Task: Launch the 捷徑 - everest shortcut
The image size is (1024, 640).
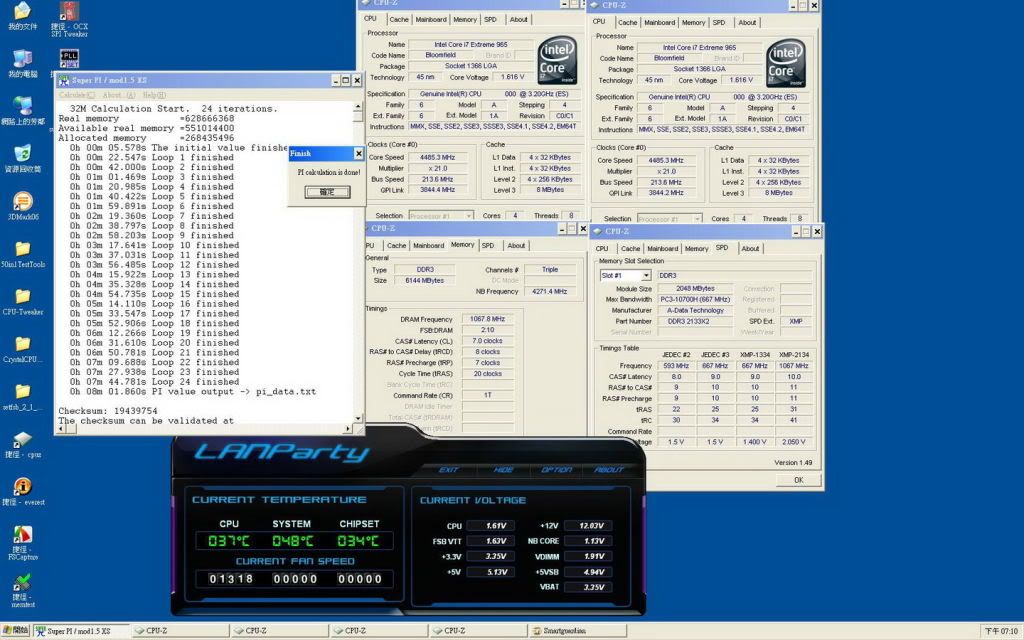Action: (22, 492)
